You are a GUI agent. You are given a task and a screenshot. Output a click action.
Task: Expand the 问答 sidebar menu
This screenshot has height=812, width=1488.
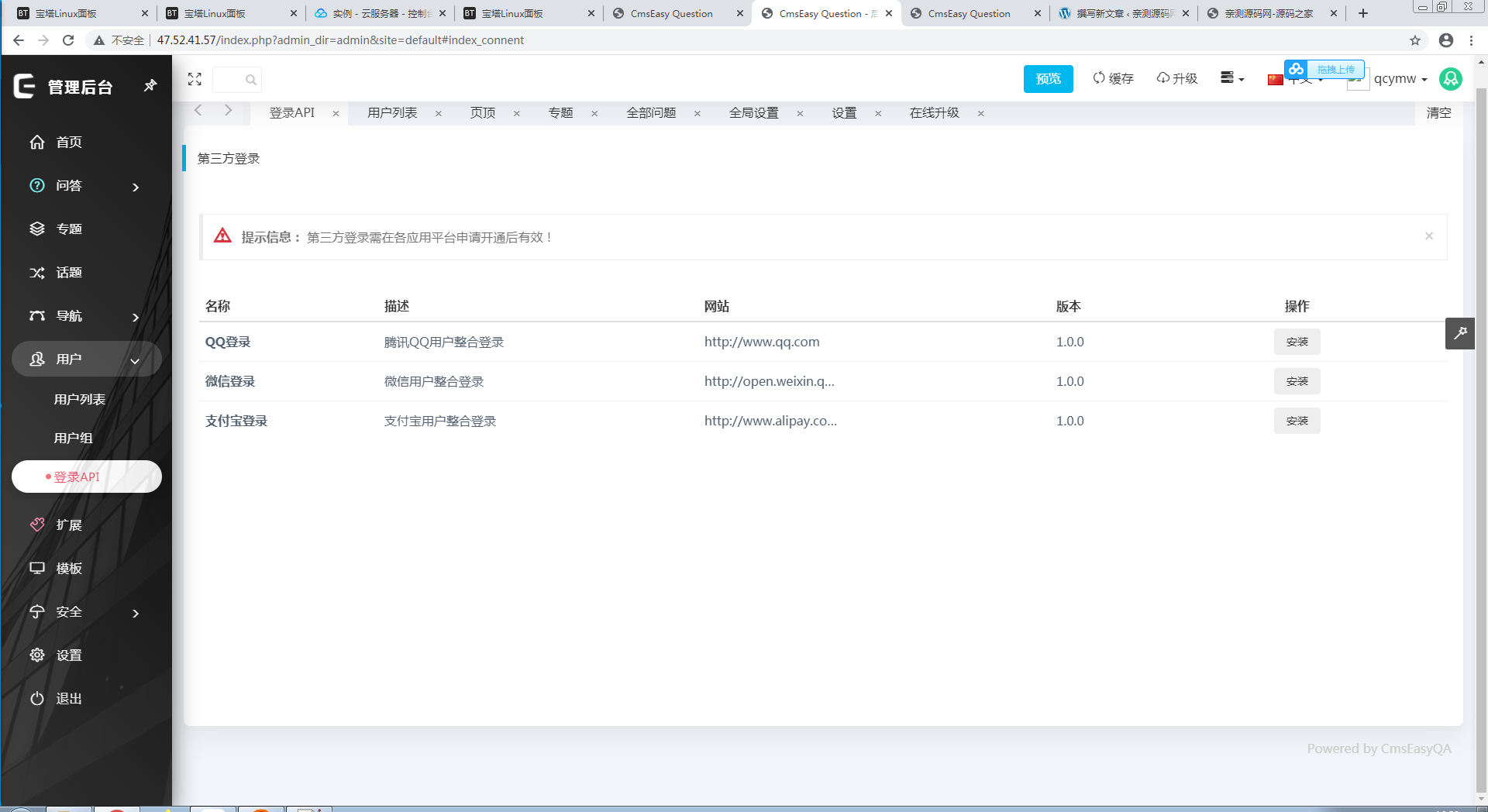click(x=86, y=185)
